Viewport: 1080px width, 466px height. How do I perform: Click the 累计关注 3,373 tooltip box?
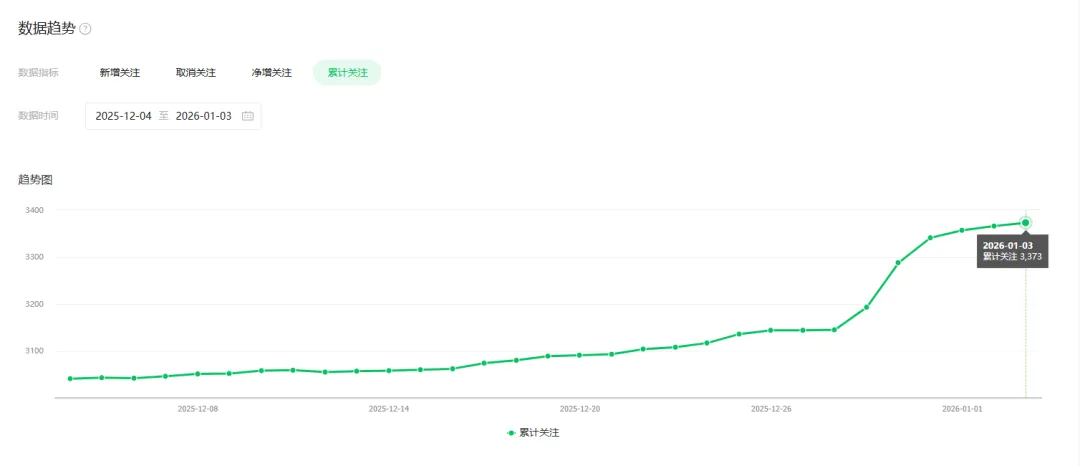click(x=1013, y=251)
